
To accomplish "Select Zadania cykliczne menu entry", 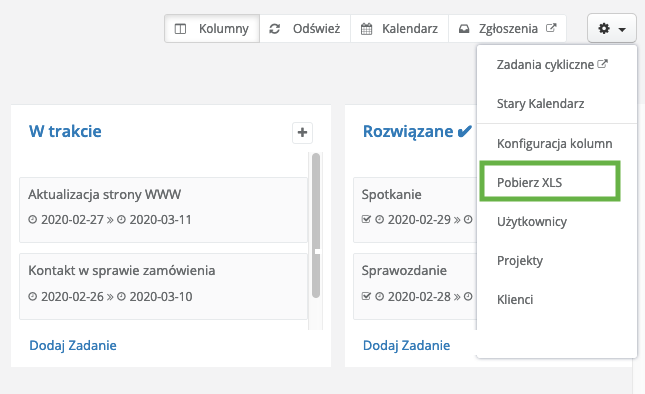I will pos(552,65).
